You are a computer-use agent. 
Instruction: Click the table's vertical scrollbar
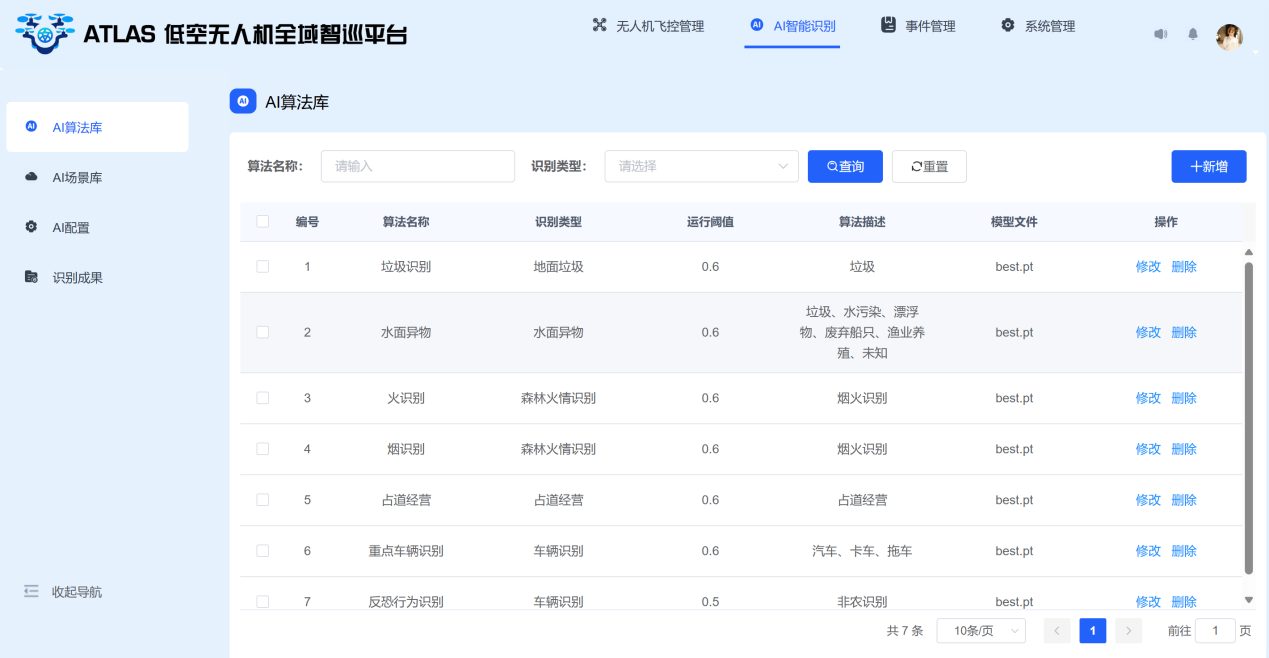(1248, 418)
